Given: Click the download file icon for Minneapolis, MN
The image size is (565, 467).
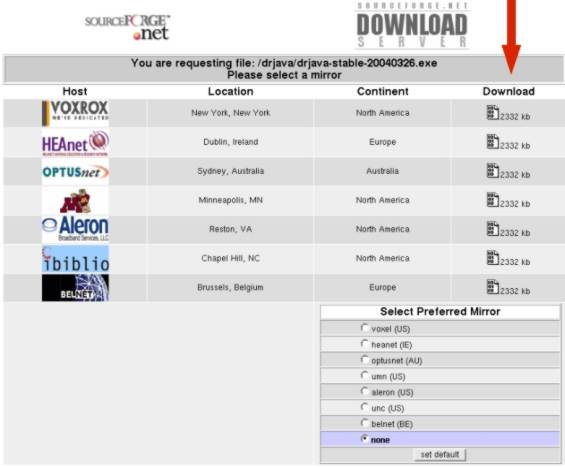Looking at the screenshot, I should [493, 200].
